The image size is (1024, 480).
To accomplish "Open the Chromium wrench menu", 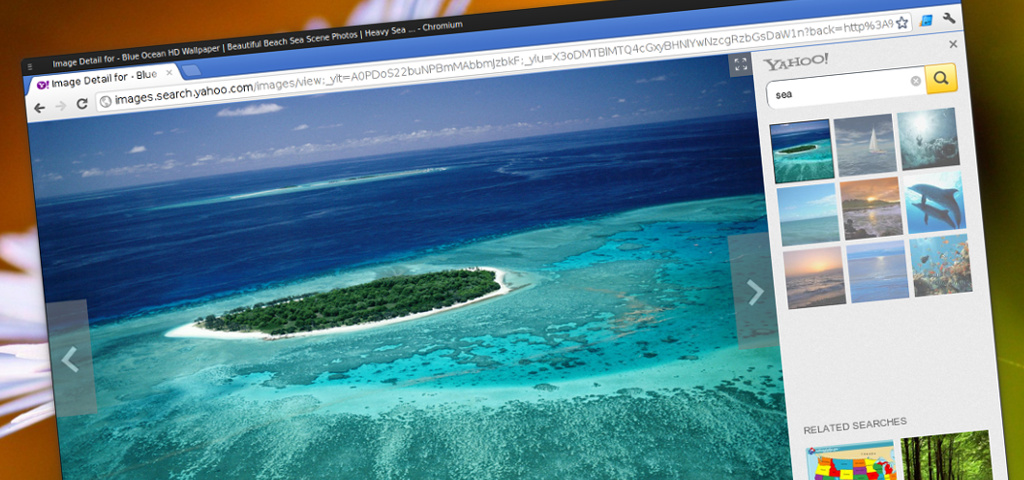I will tap(949, 18).
